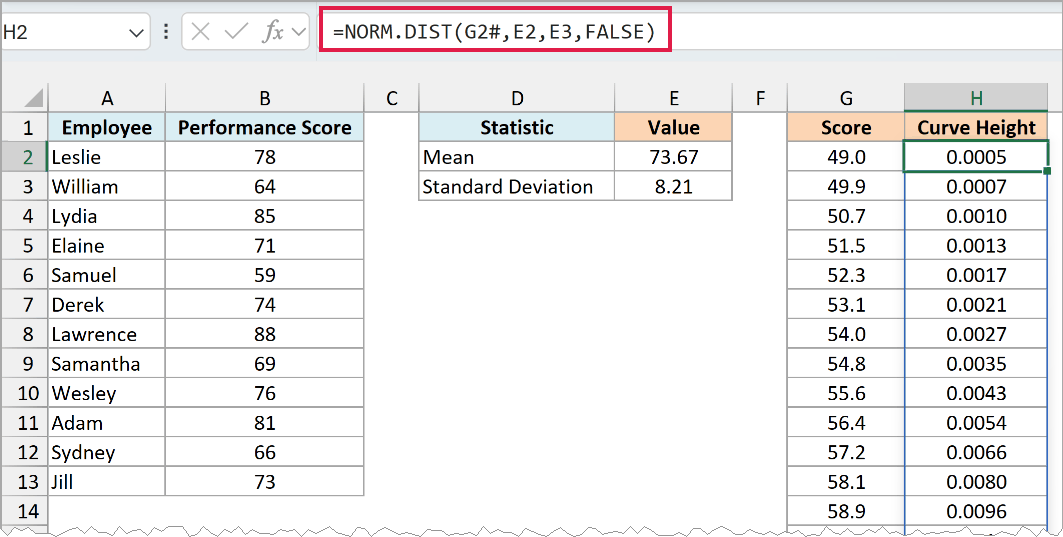Viewport: 1063px width, 537px height.
Task: Click the standard deviation value 8.21
Action: point(673,186)
